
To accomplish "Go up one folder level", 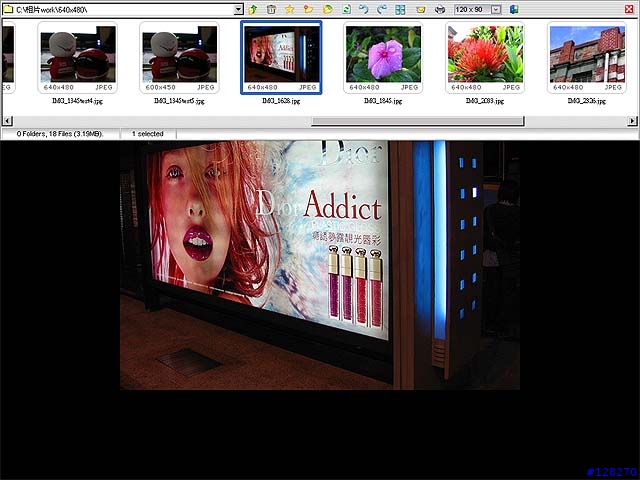I will click(x=253, y=9).
